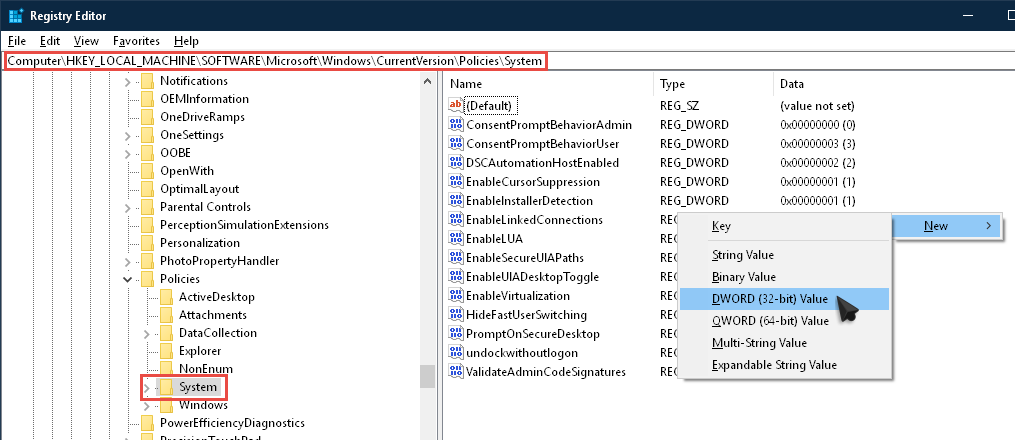Choose Key from the New submenu

click(x=784, y=226)
